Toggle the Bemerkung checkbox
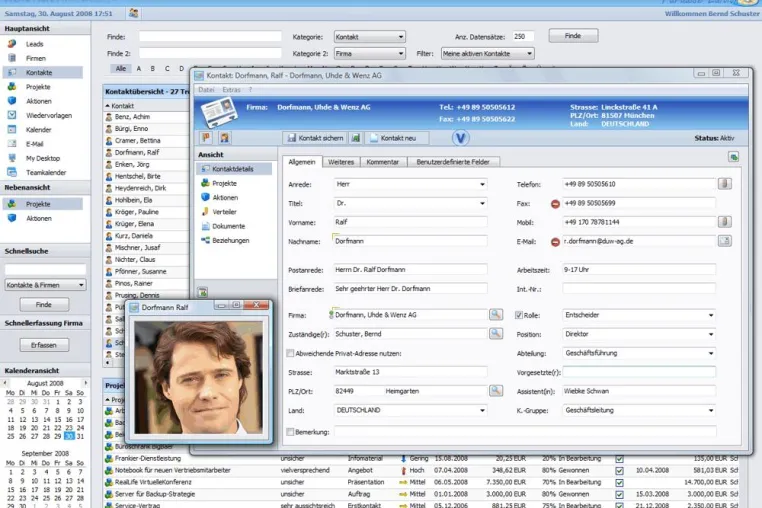 coord(290,432)
